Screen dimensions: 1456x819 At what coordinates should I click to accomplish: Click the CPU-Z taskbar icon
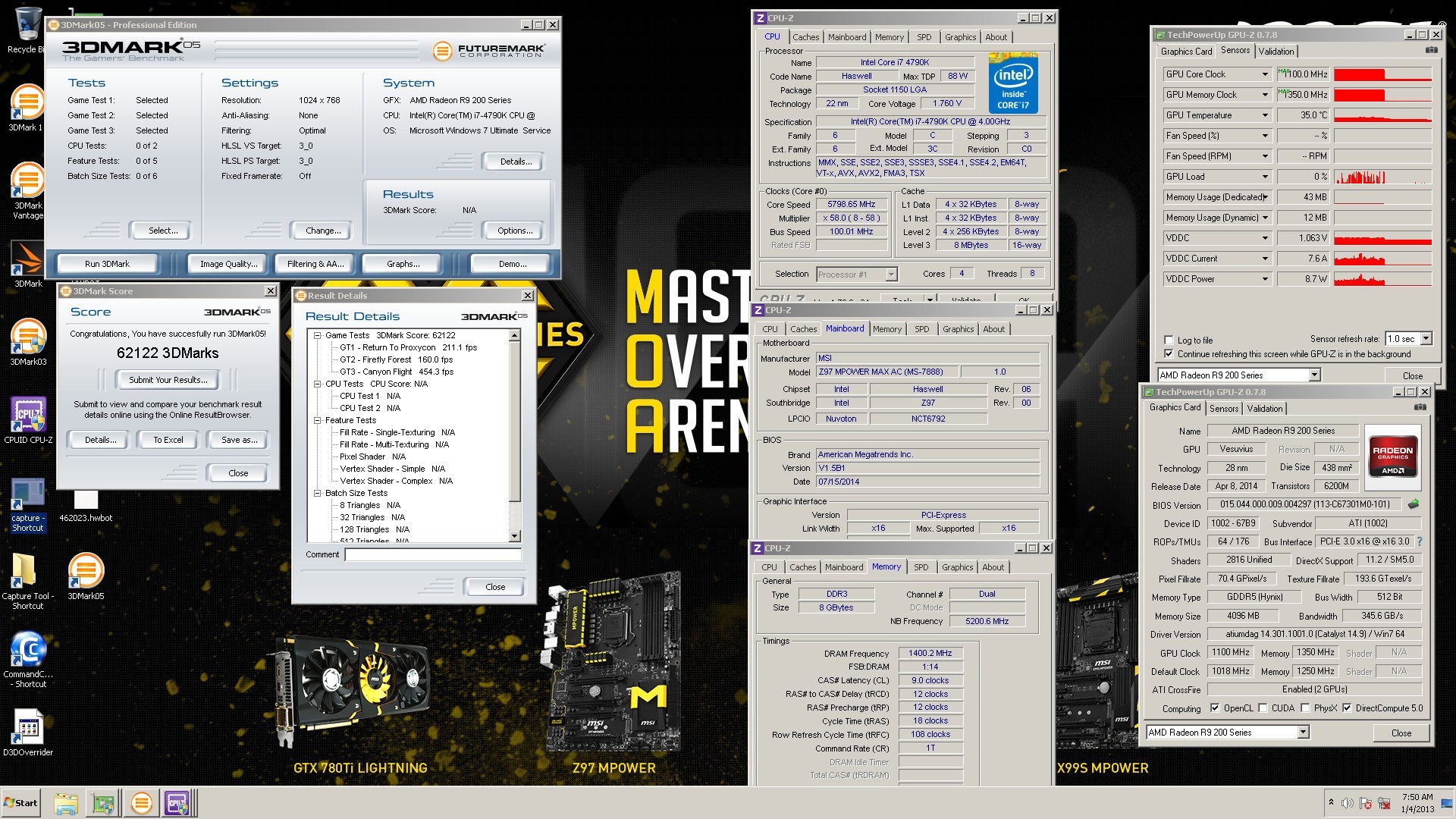(177, 803)
